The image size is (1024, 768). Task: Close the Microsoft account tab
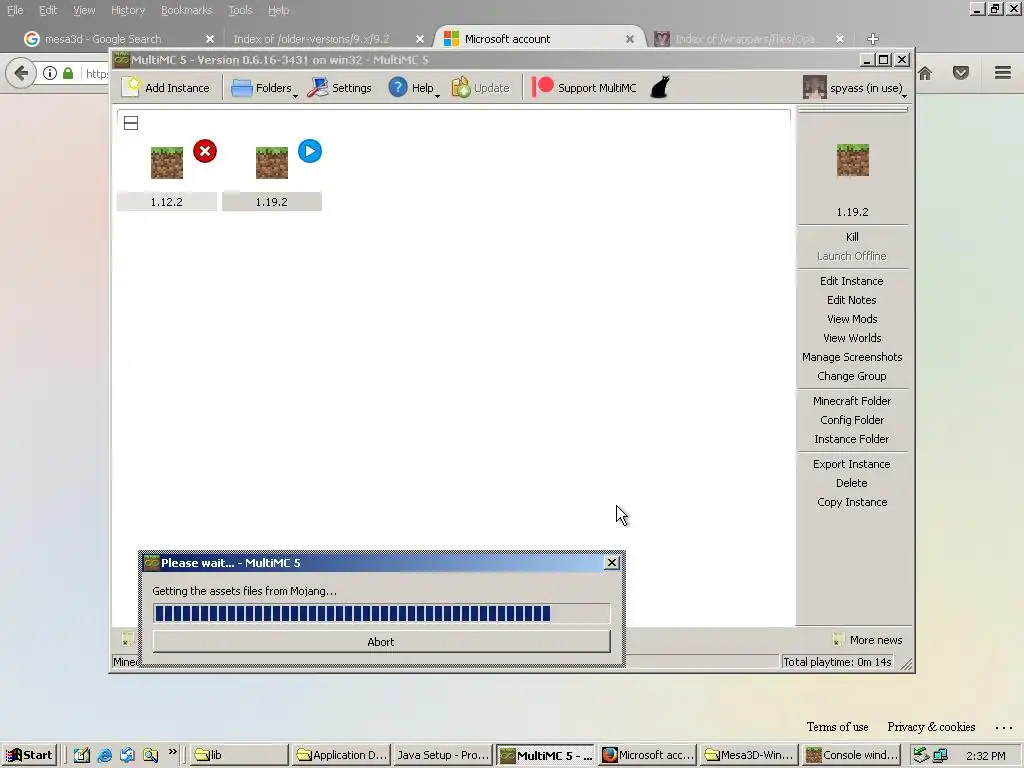(x=630, y=39)
